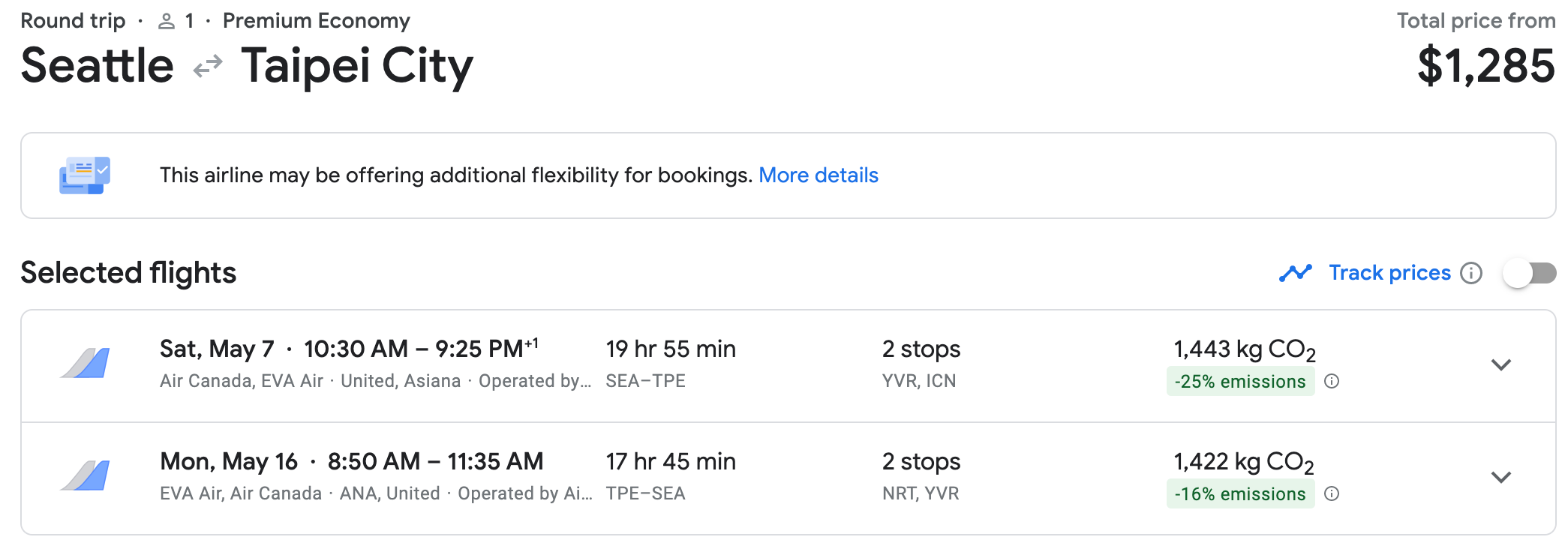Expand the Mon, May 16 flight details
The width and height of the screenshot is (1568, 546).
click(1500, 478)
